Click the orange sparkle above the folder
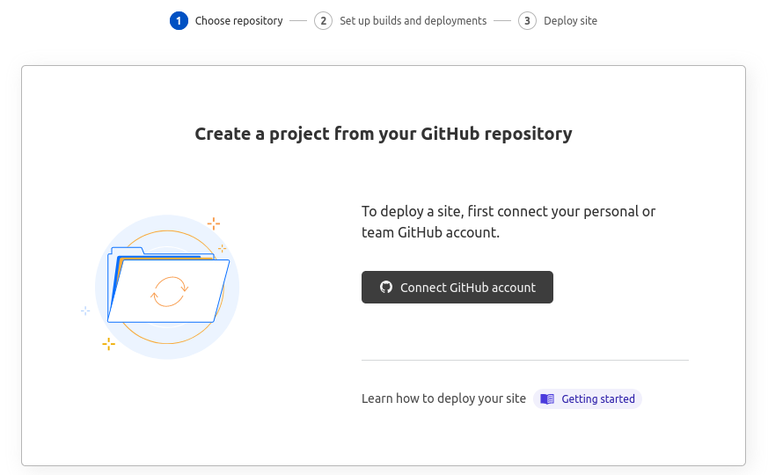Image resolution: width=768 pixels, height=475 pixels. tap(213, 223)
